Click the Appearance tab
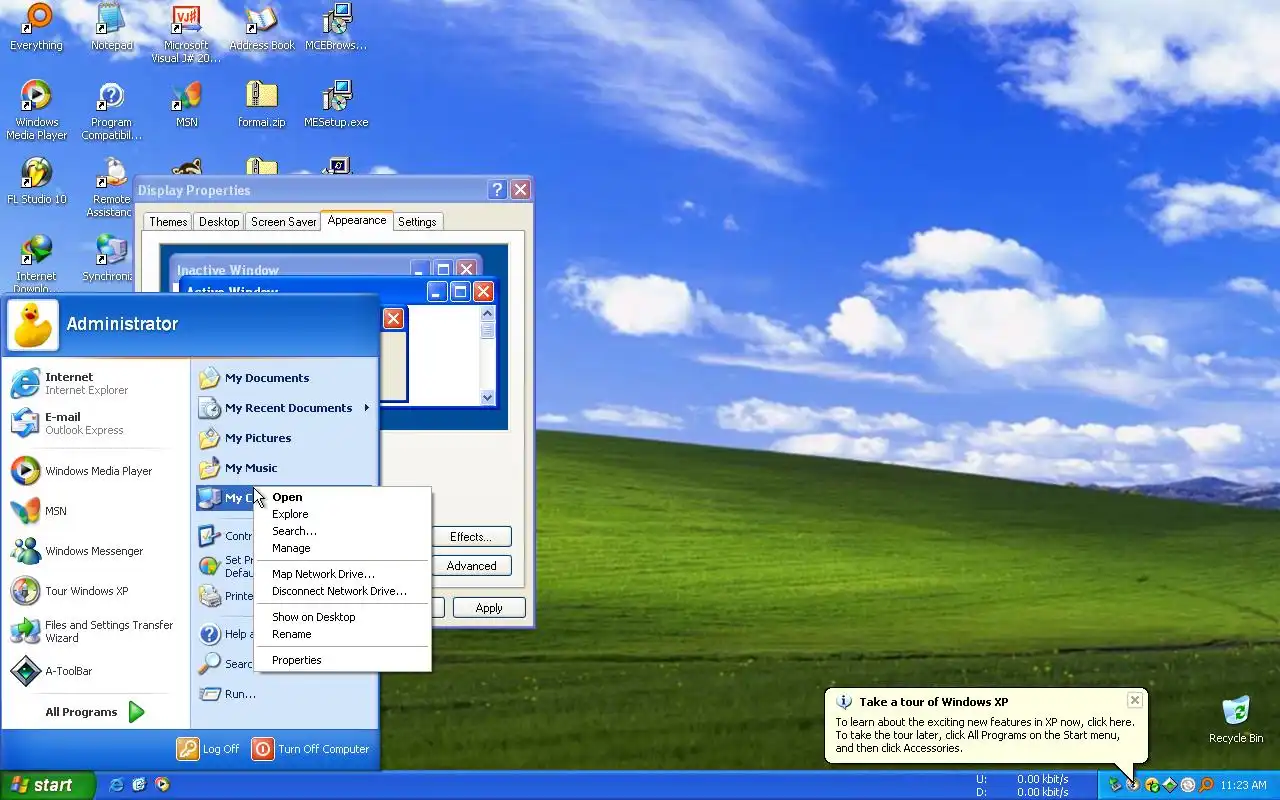Viewport: 1280px width, 800px height. (357, 220)
